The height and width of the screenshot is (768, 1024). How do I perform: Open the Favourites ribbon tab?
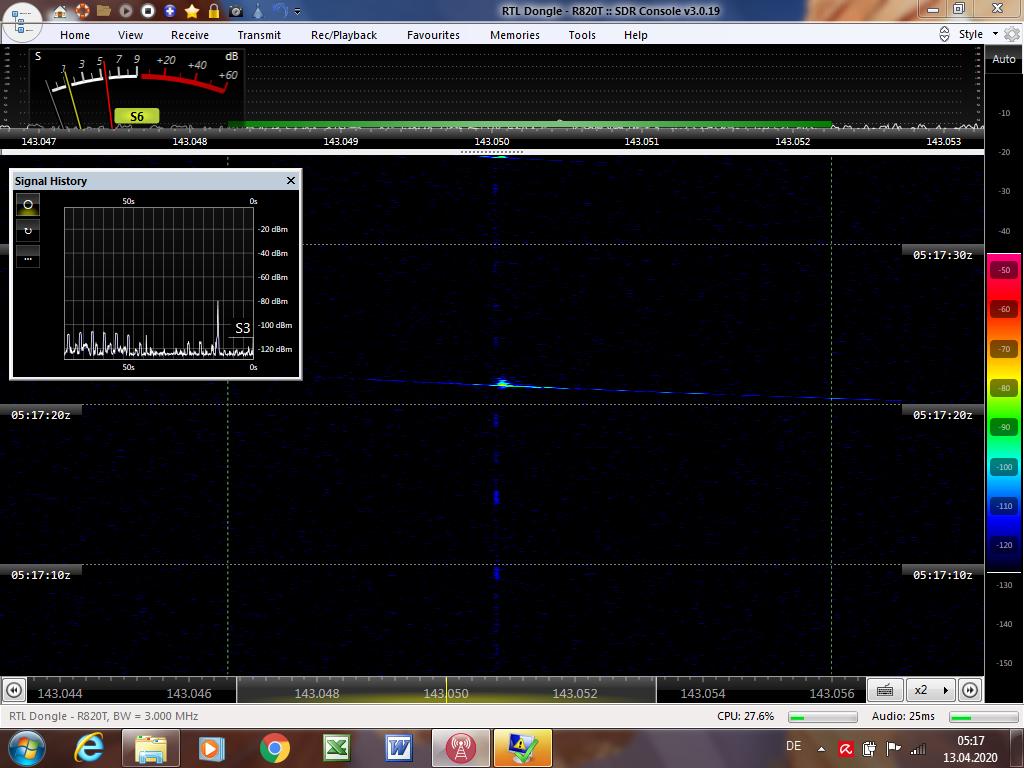coord(434,35)
